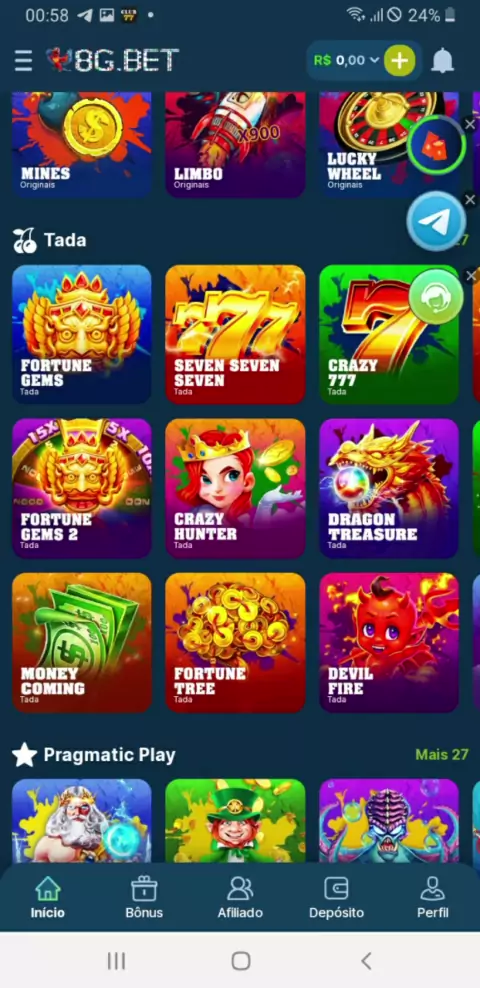Open the Perfil tab
The width and height of the screenshot is (480, 988).
pyautogui.click(x=433, y=896)
